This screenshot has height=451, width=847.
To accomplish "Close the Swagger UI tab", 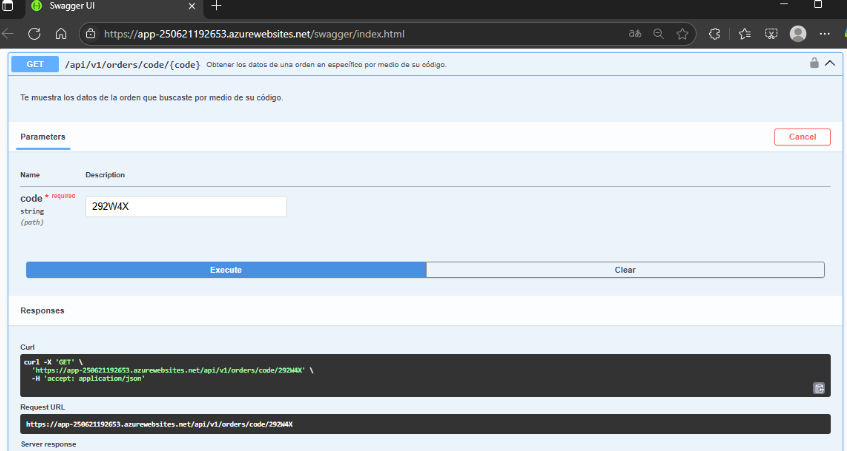I will 192,6.
